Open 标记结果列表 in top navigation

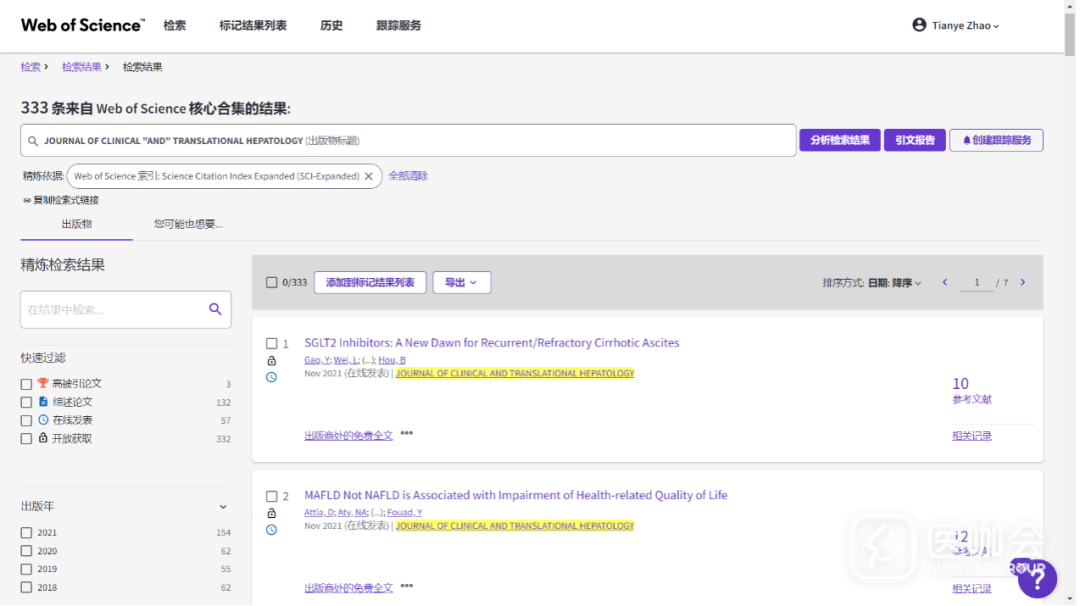[253, 25]
